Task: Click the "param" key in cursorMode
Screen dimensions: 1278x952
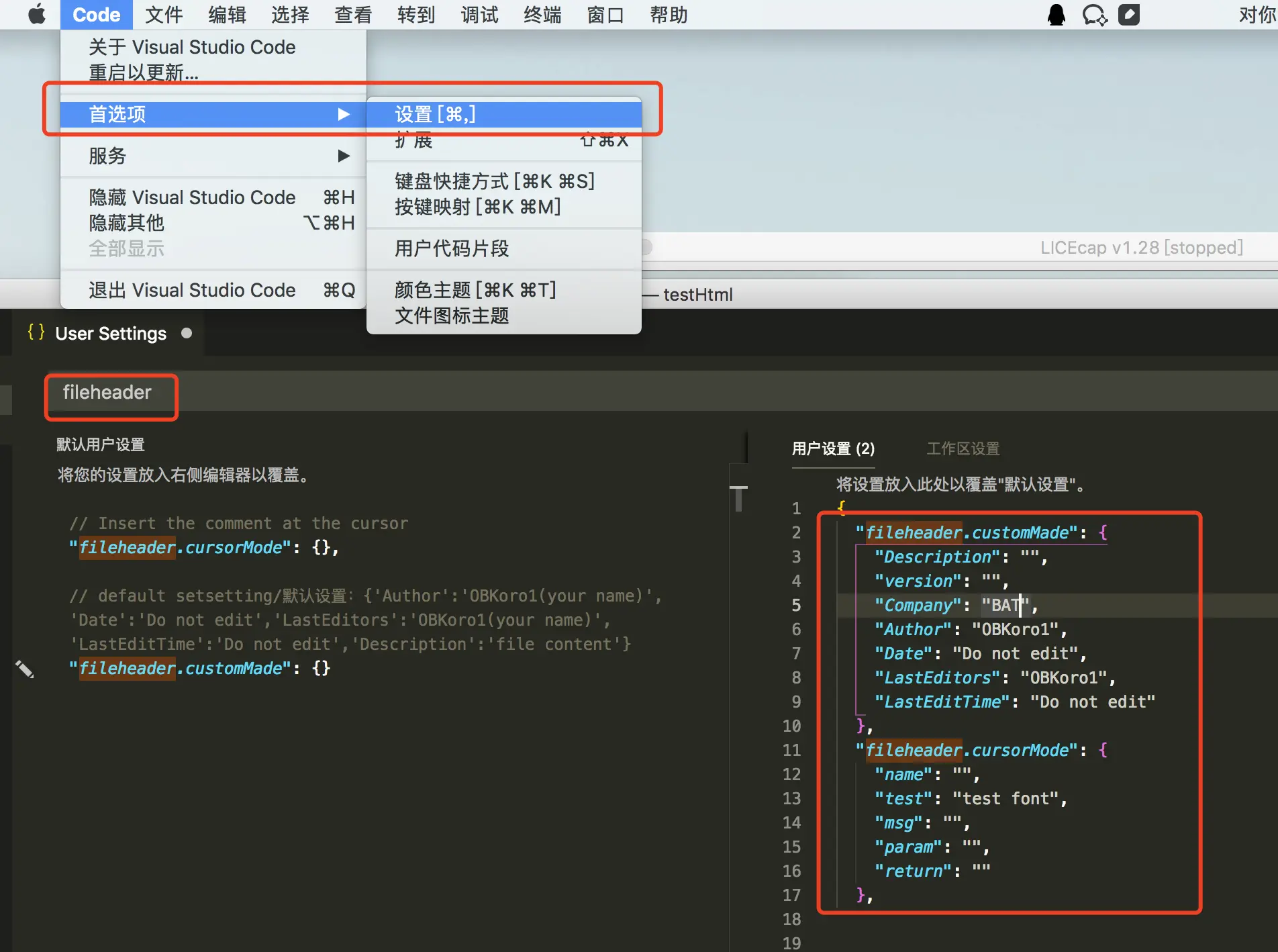Action: click(908, 847)
